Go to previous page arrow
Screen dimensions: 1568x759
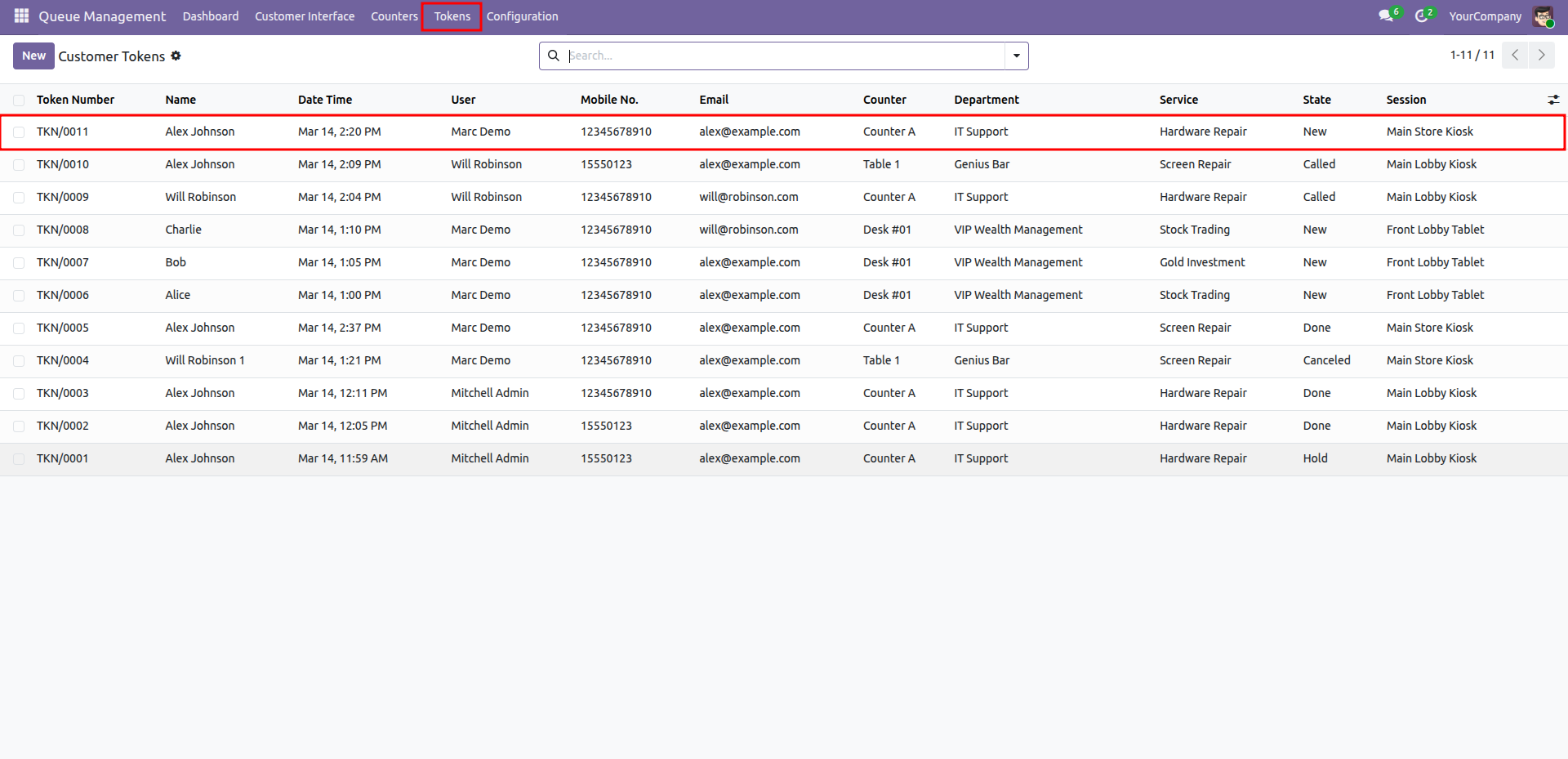pos(1515,55)
